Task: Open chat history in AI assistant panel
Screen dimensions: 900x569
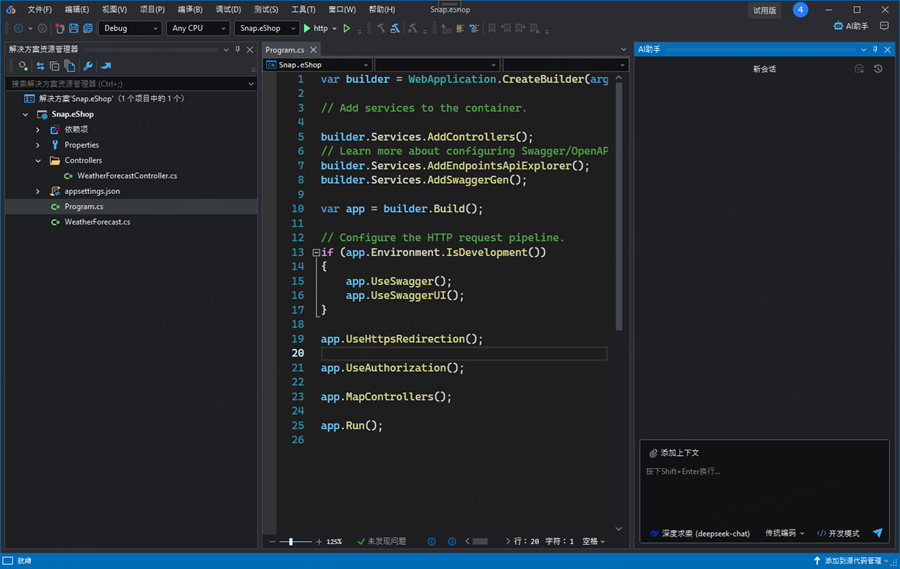Action: 878,69
